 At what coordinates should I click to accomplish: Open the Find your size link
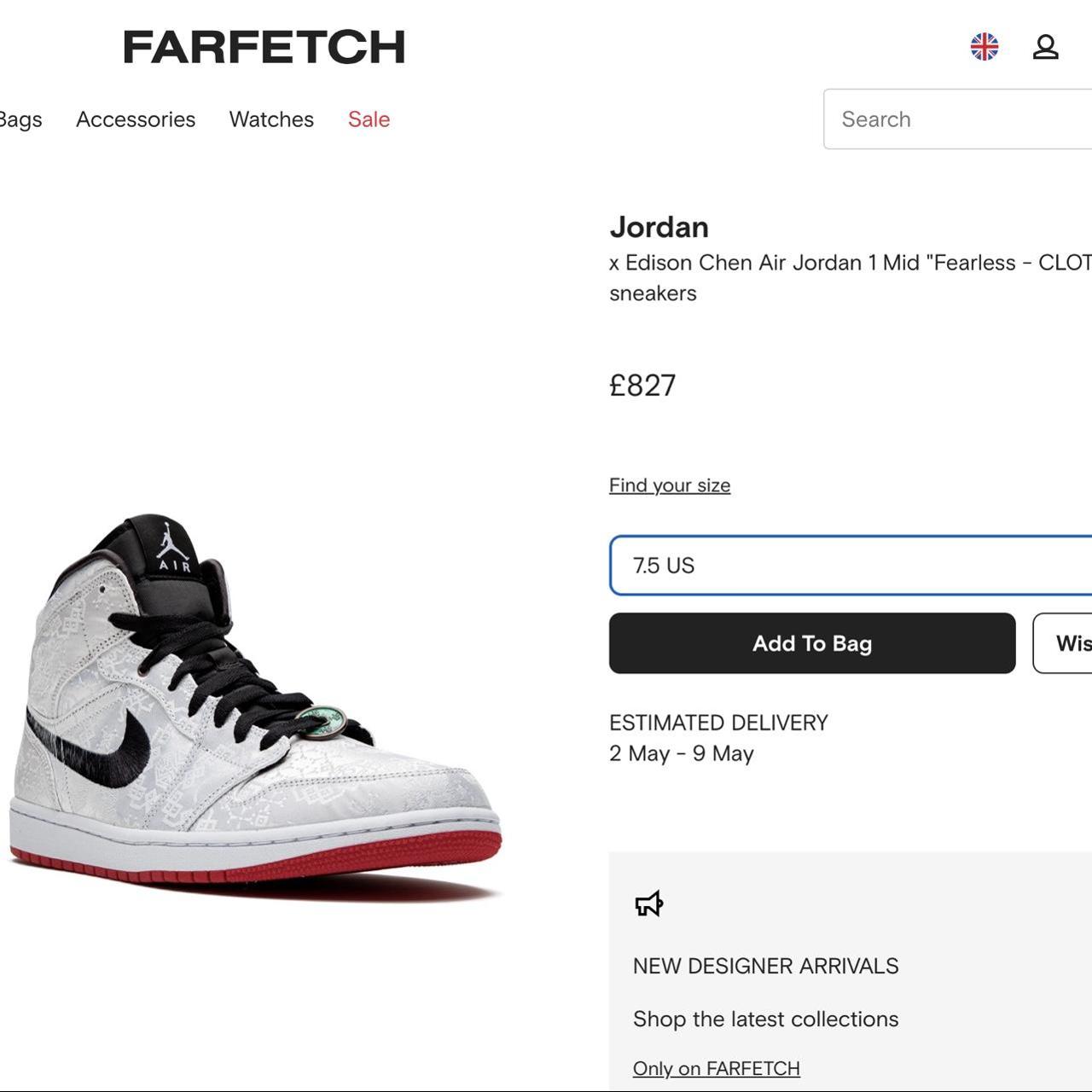670,485
